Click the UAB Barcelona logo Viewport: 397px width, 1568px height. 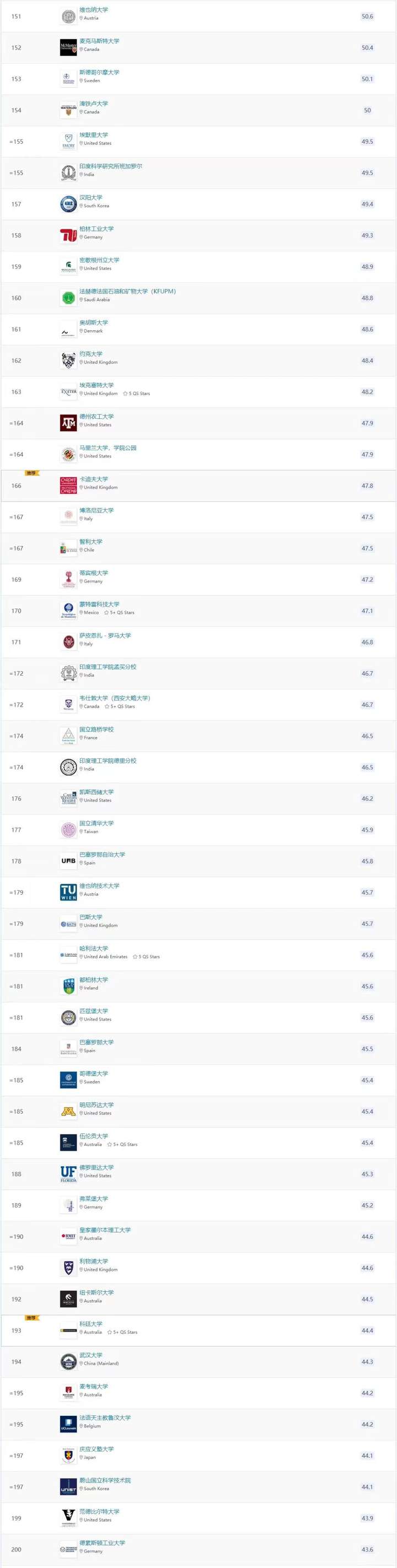pos(68,861)
